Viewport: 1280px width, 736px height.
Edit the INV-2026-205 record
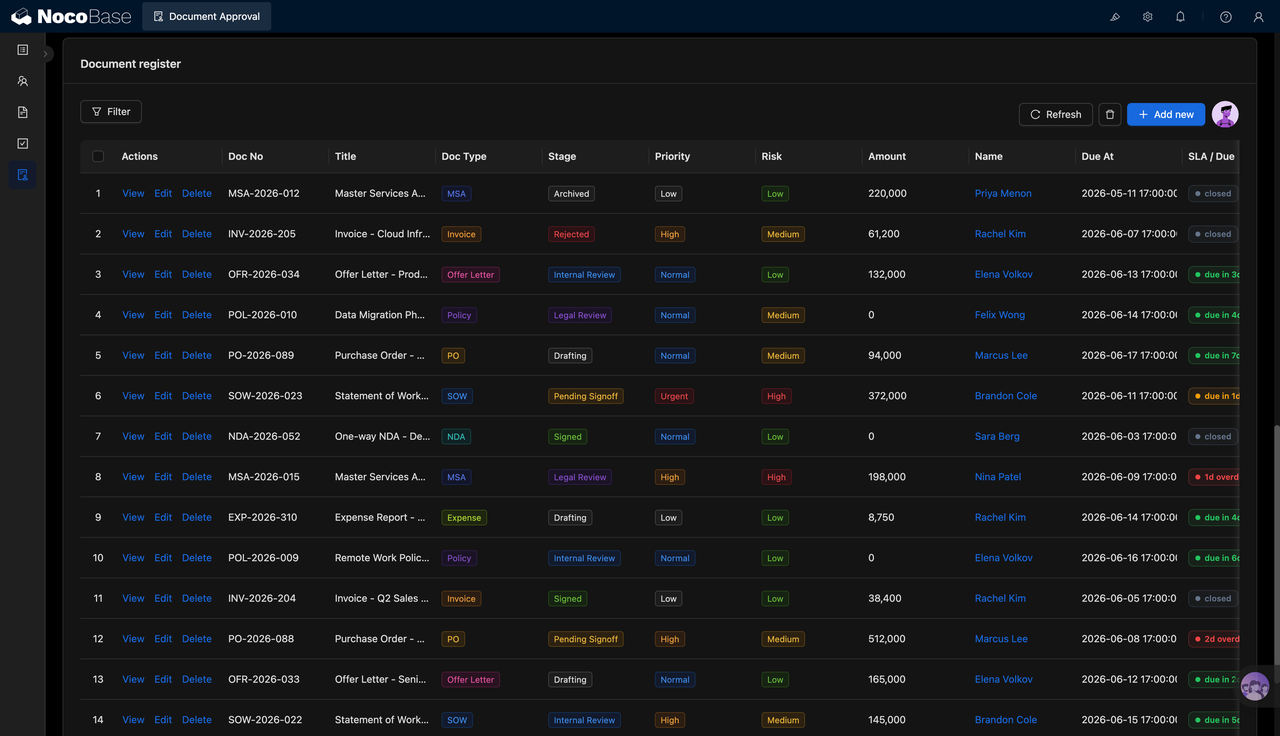coord(163,234)
